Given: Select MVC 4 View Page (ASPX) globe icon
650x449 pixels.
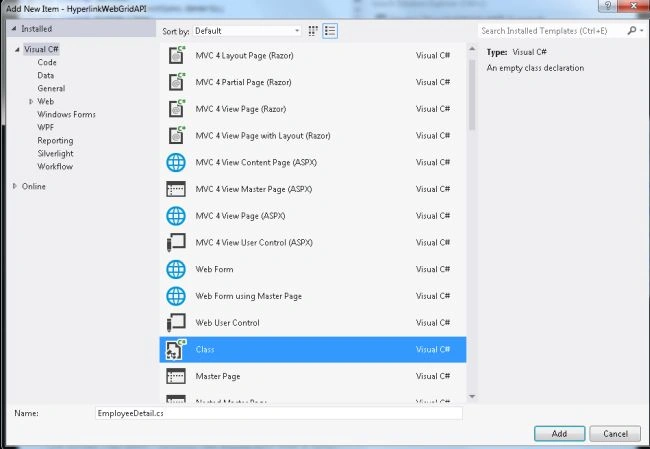Looking at the screenshot, I should click(176, 216).
